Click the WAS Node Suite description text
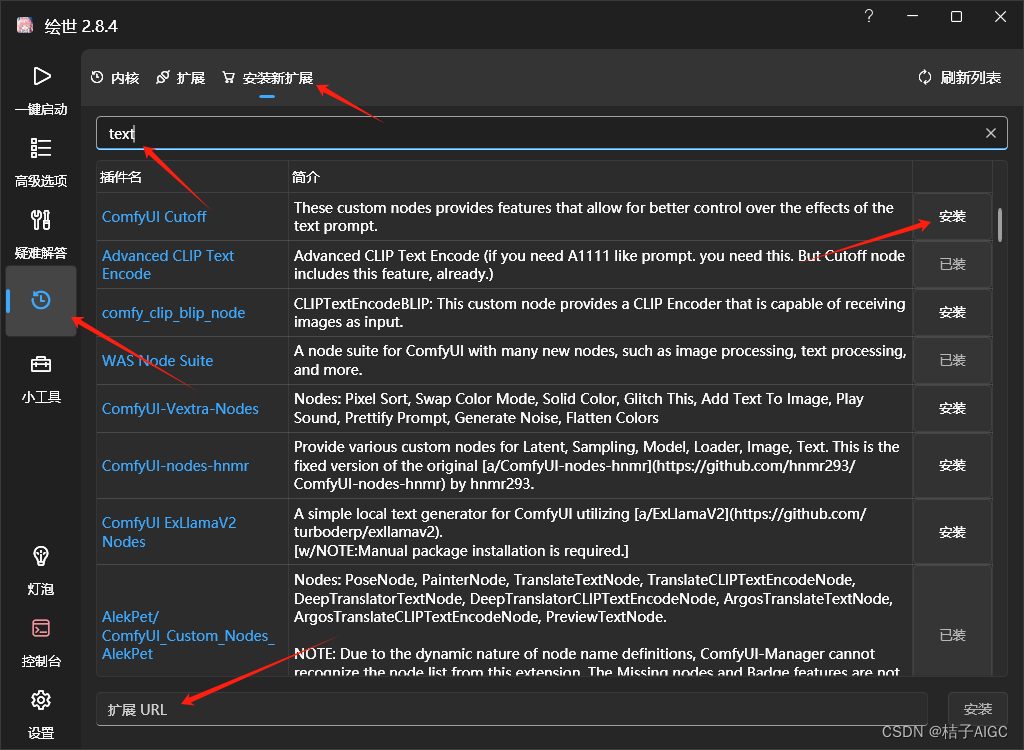The height and width of the screenshot is (750, 1024). pos(600,361)
